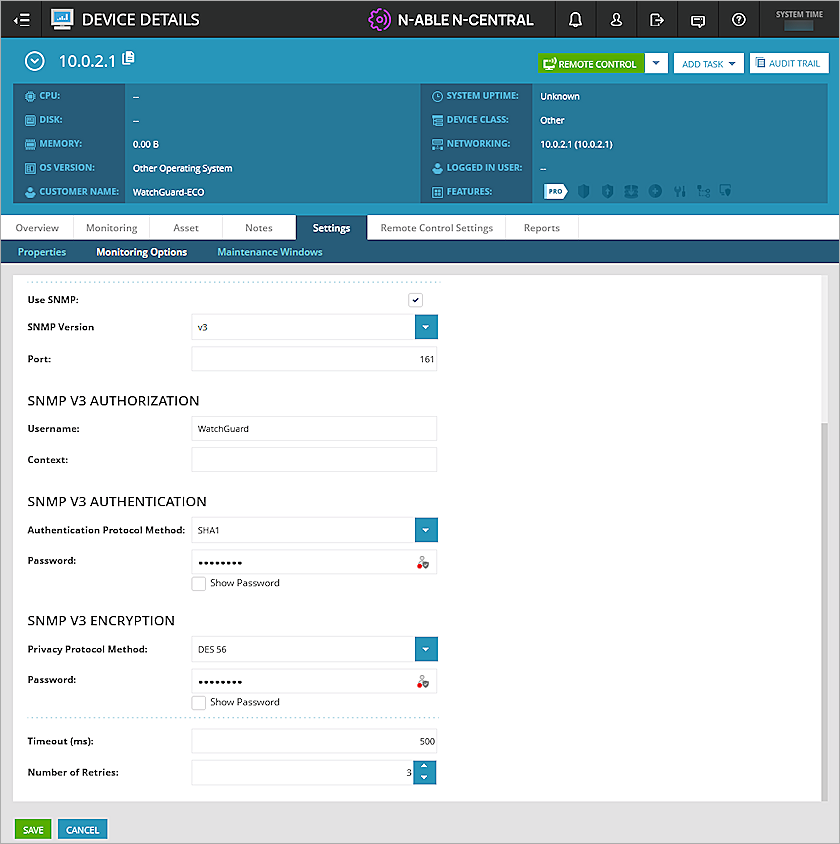
Task: Enable Show Password under Authentication
Action: [199, 583]
